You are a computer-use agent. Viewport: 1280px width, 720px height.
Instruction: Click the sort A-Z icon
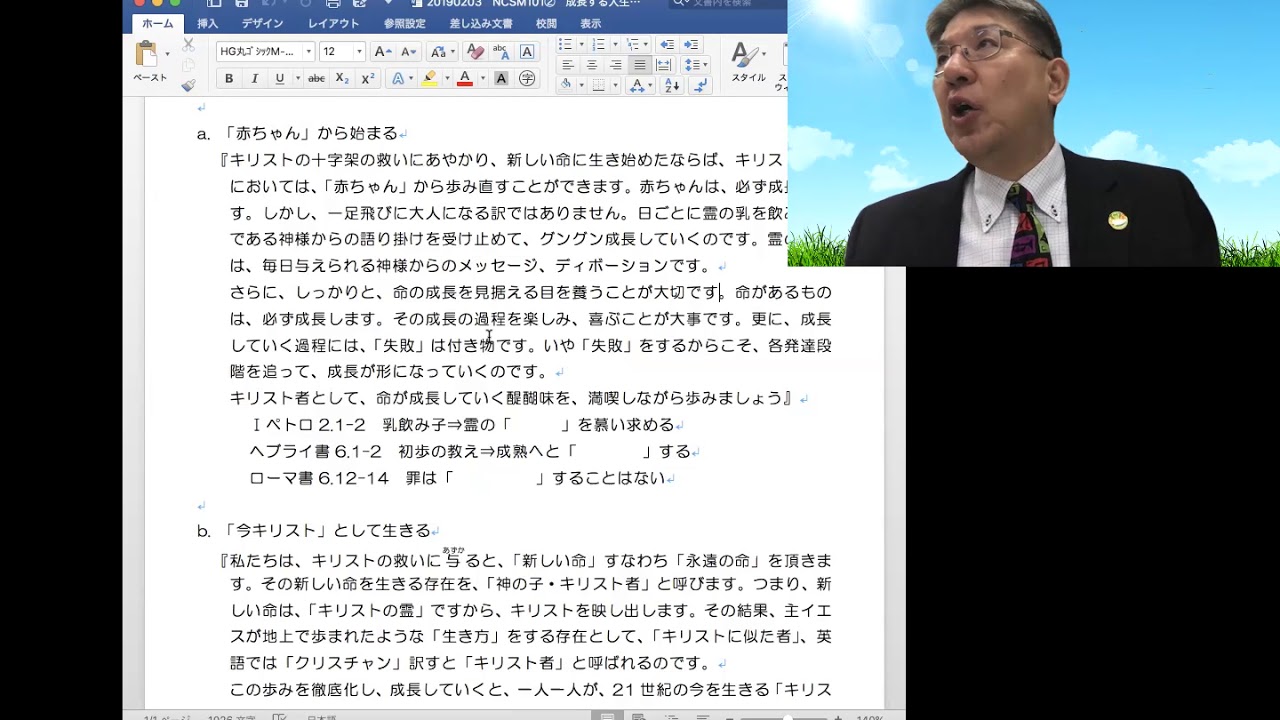pos(672,86)
